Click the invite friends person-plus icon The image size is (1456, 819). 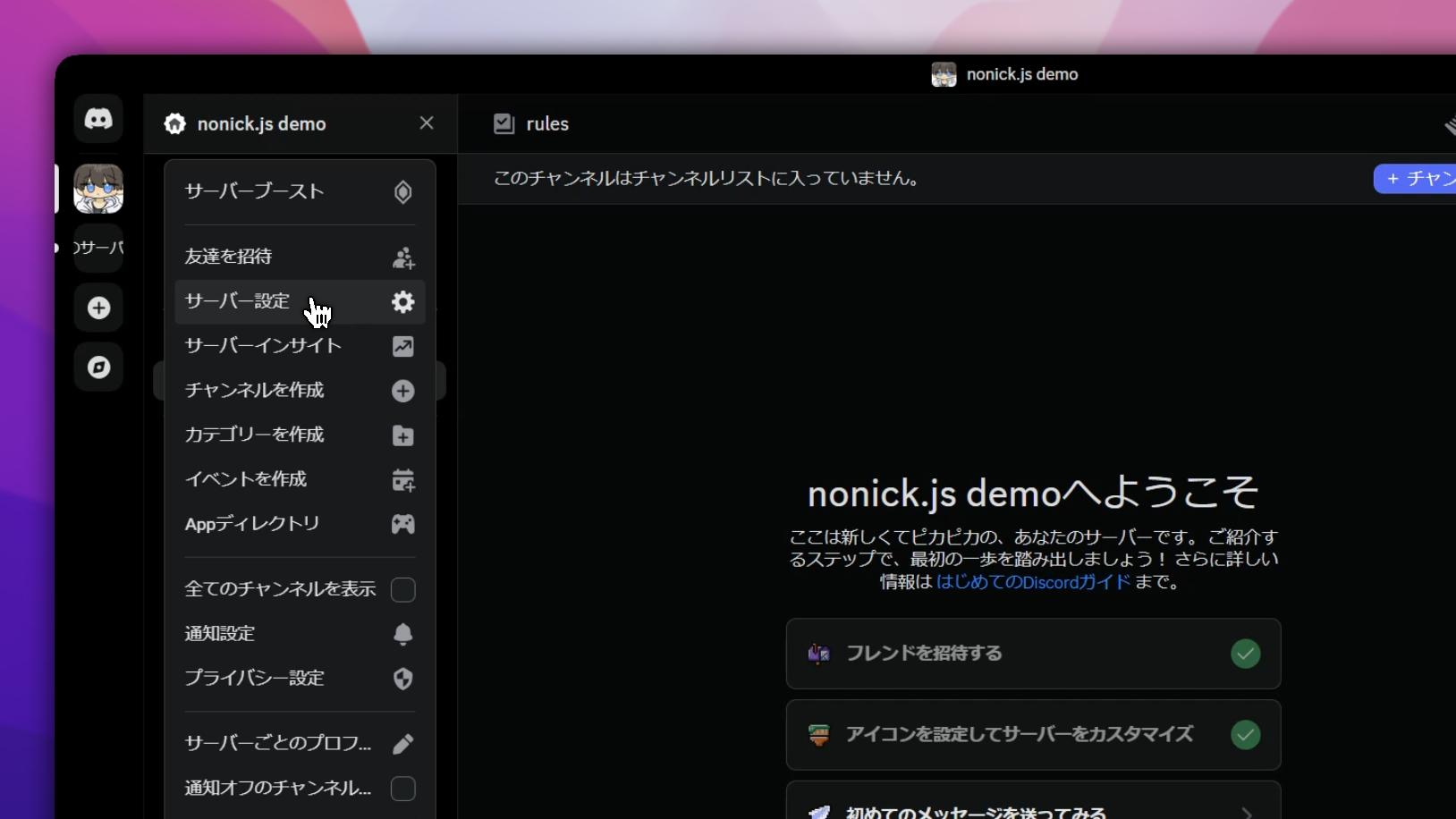pyautogui.click(x=403, y=258)
